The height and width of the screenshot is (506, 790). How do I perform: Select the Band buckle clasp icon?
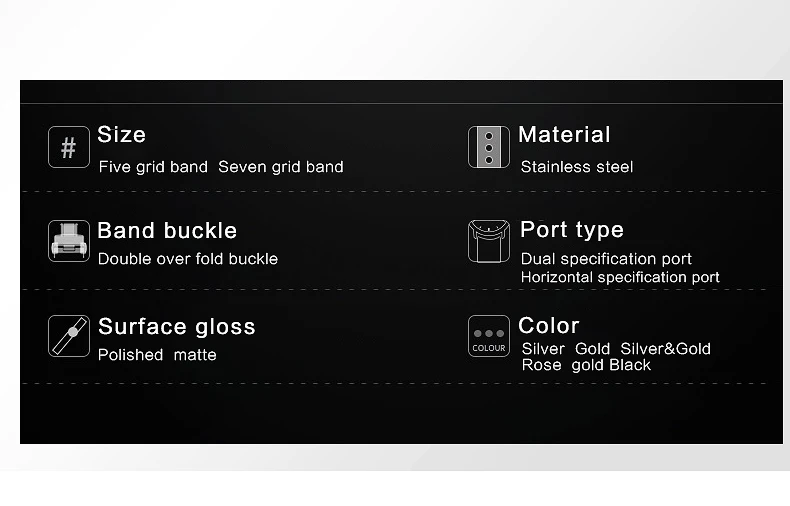point(69,241)
